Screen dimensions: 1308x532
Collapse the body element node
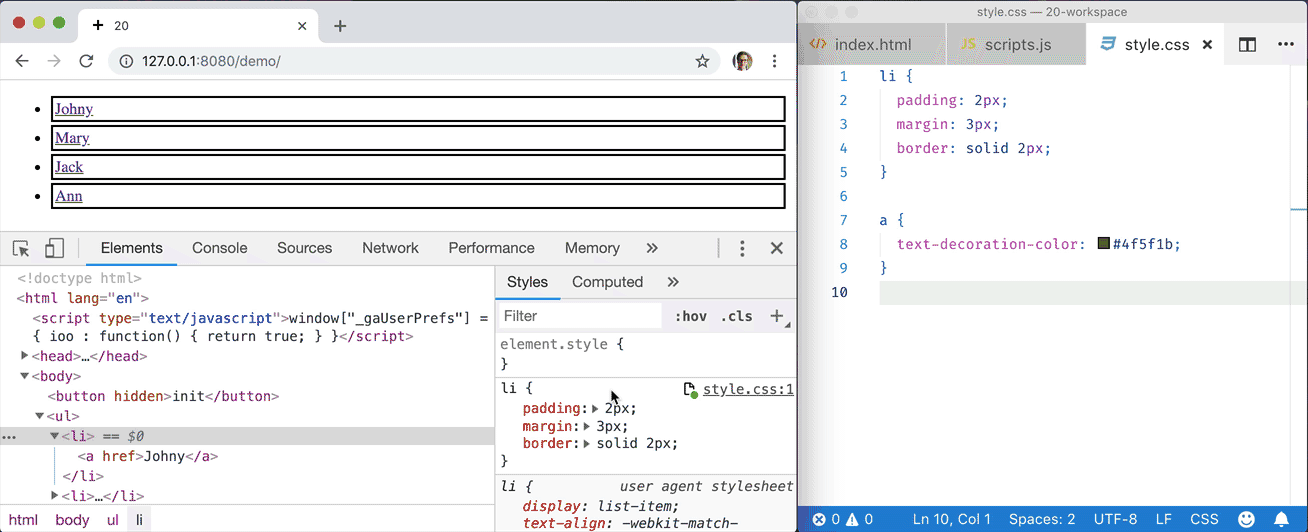[26, 376]
